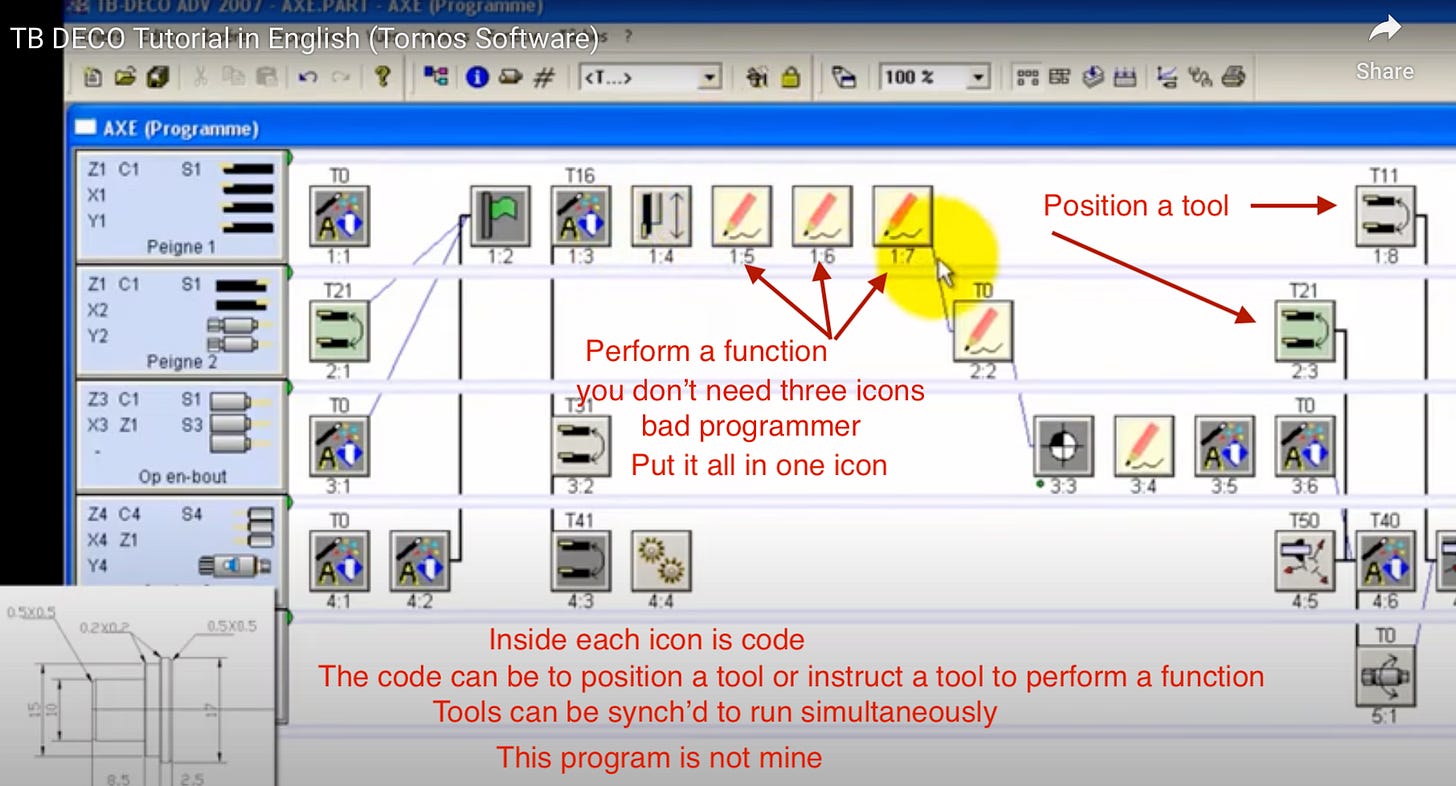Select operation 3:1 icon
Screen dimensions: 1456x786
[x=339, y=446]
